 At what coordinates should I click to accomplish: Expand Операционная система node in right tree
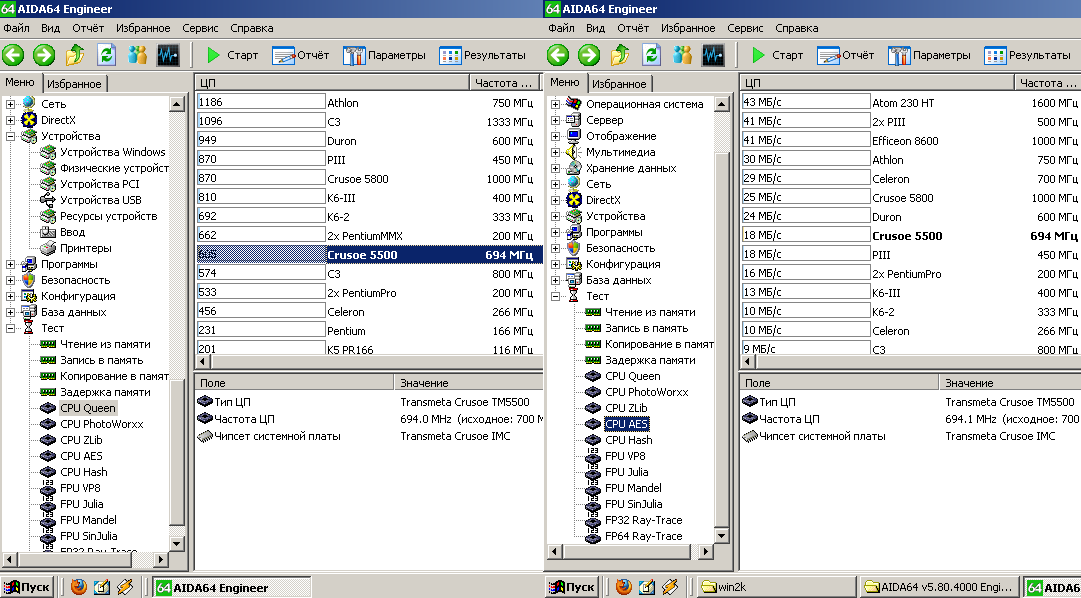tap(556, 104)
